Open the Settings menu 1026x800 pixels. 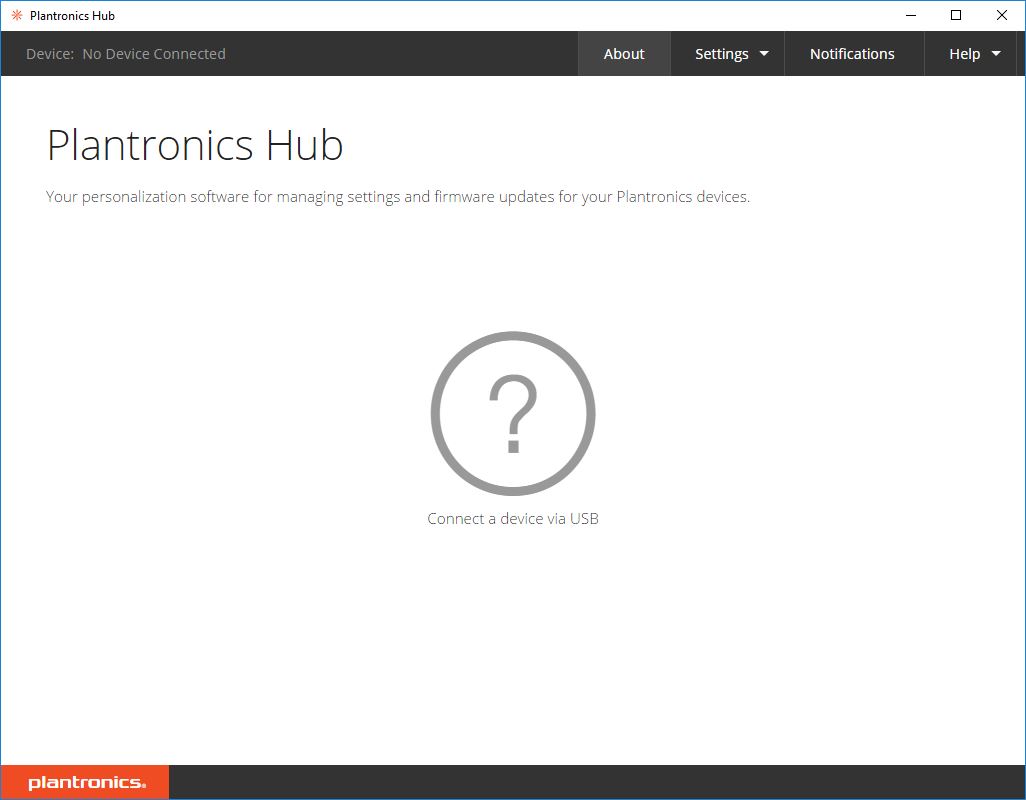(x=728, y=54)
